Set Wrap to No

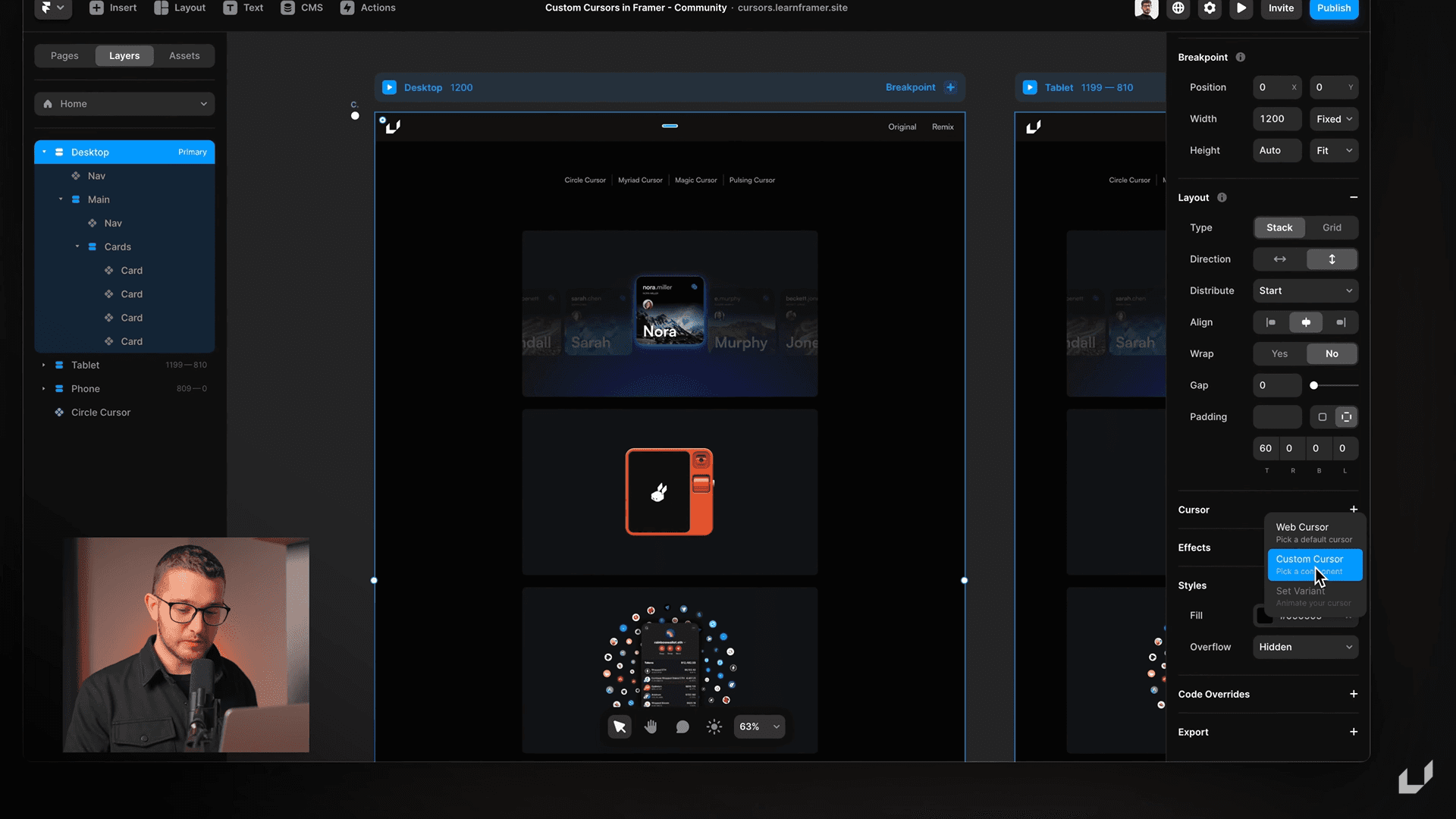point(1332,354)
